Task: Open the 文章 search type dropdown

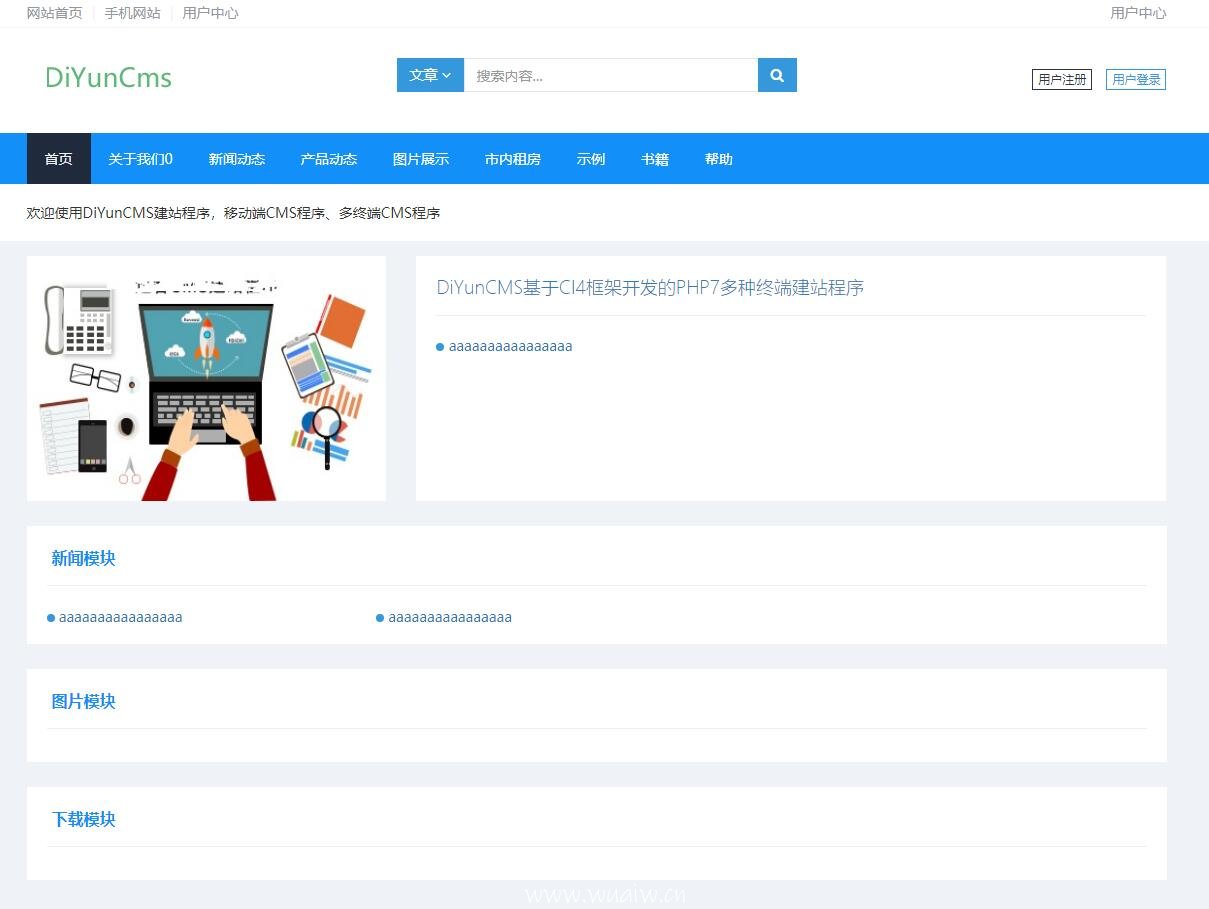Action: [x=429, y=75]
